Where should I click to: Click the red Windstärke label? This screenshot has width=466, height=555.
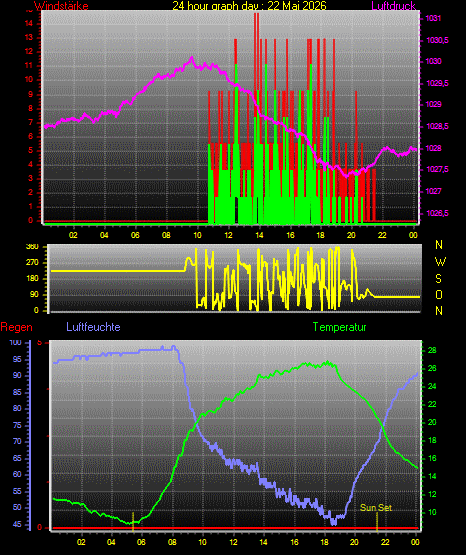tap(61, 6)
